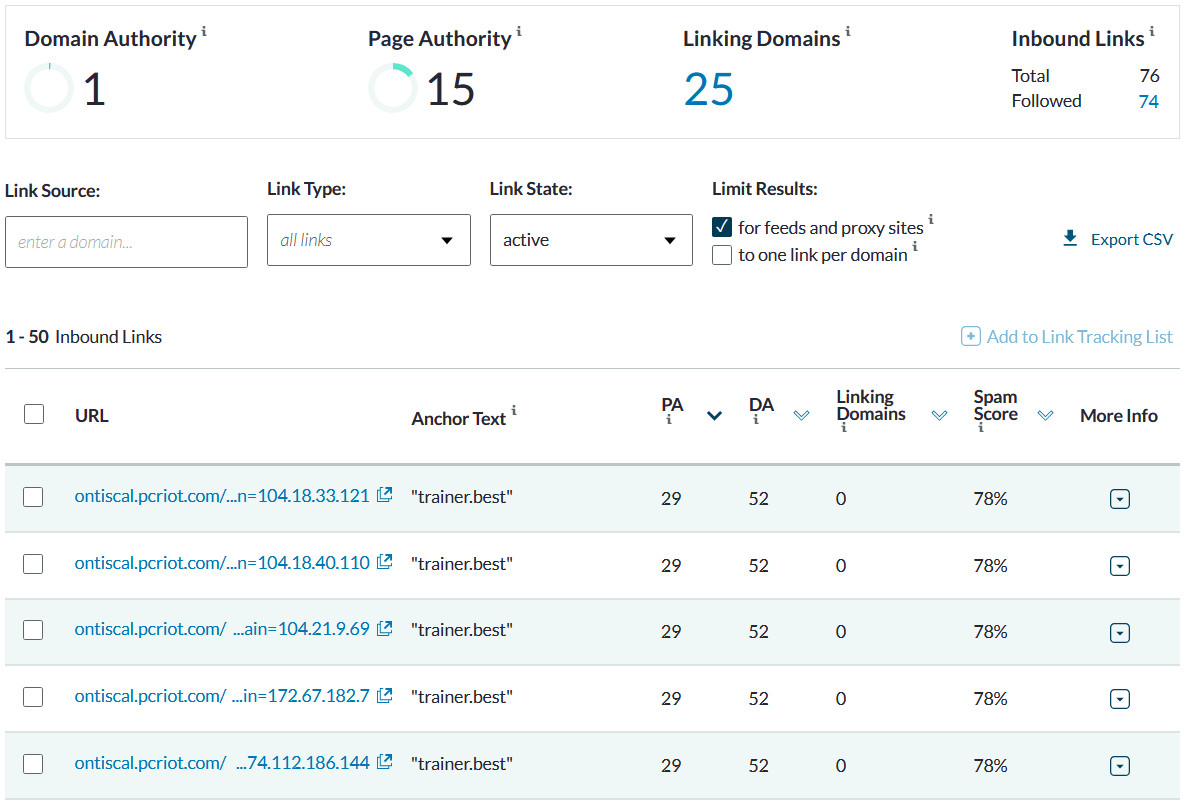This screenshot has width=1192, height=812.
Task: Click 78% spam score in 104.18.40.110 row
Action: point(990,566)
